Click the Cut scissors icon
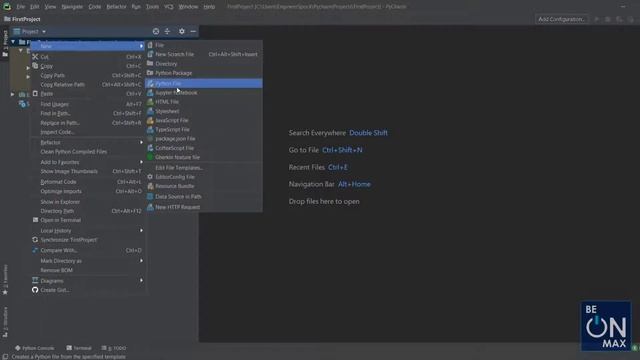Viewport: 640px width, 360px height. point(35,57)
